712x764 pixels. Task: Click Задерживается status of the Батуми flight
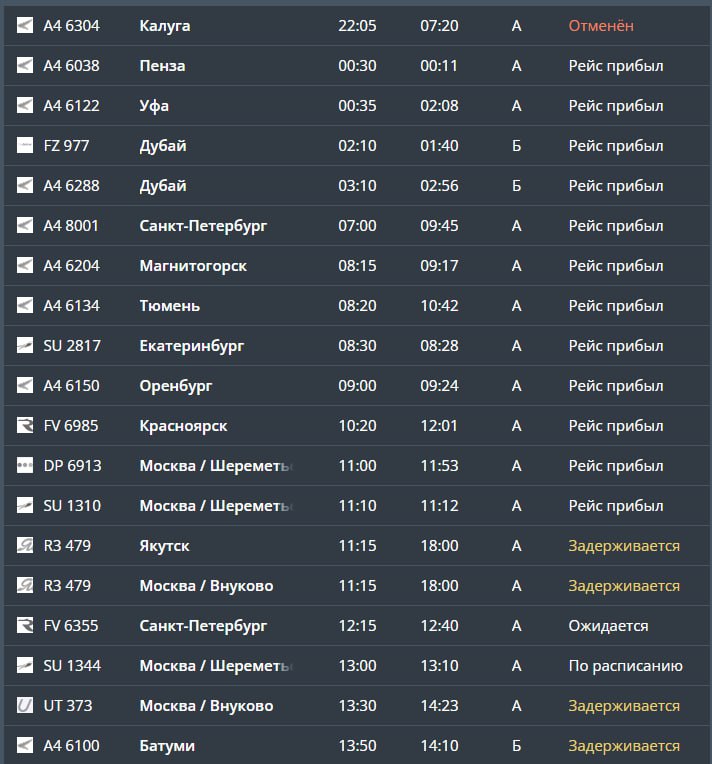point(624,746)
